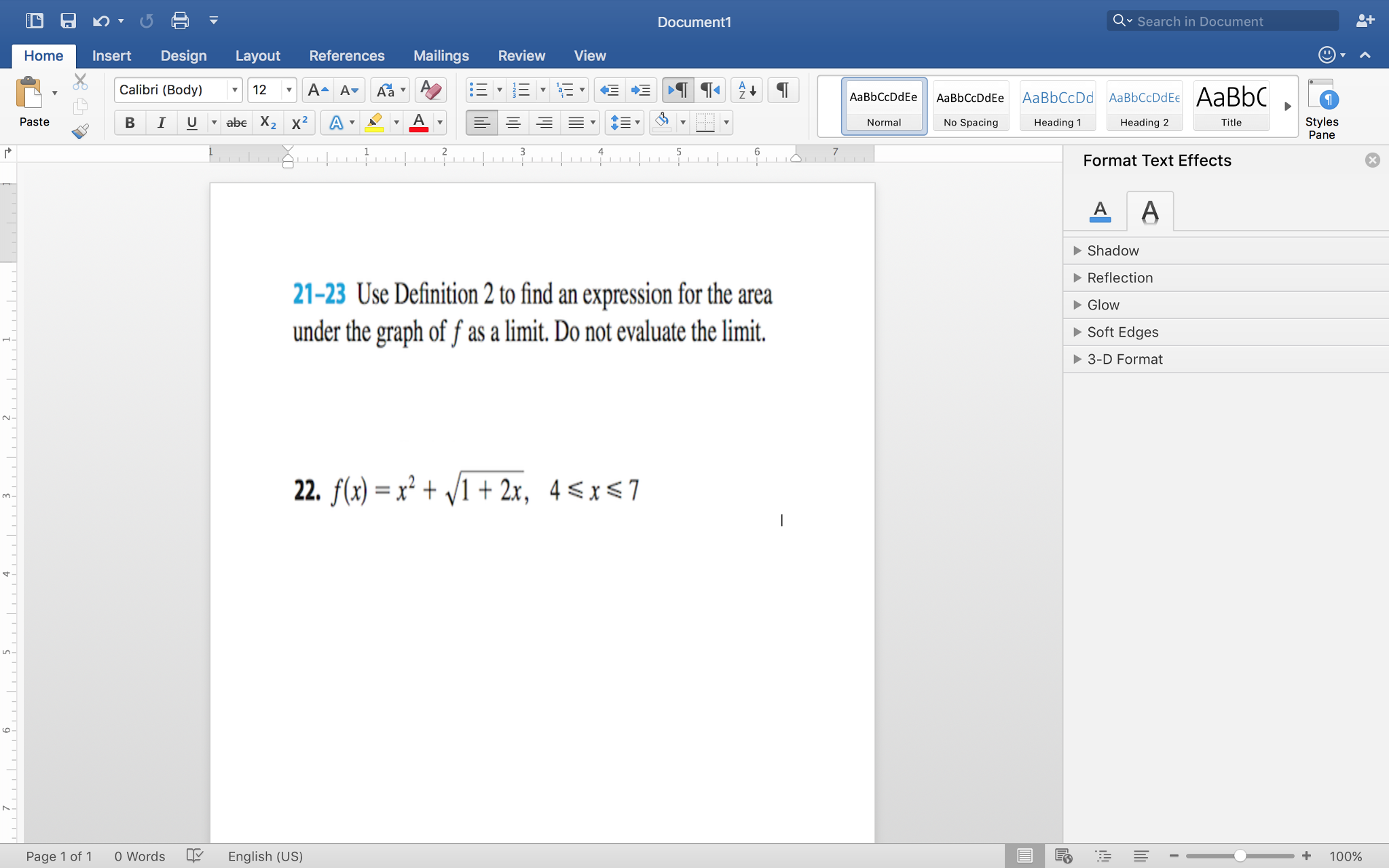Click the Increase Indent icon
1389x868 pixels.
tap(640, 90)
